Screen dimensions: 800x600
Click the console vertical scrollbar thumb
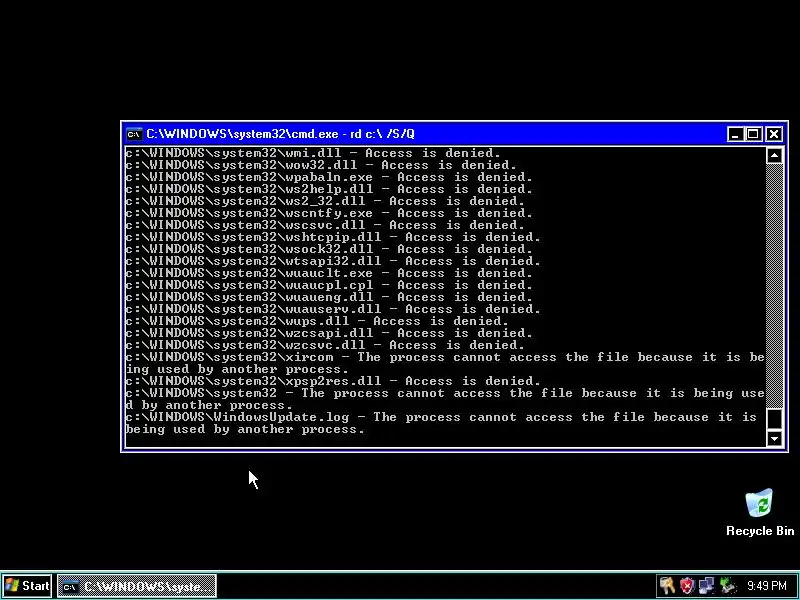point(774,419)
